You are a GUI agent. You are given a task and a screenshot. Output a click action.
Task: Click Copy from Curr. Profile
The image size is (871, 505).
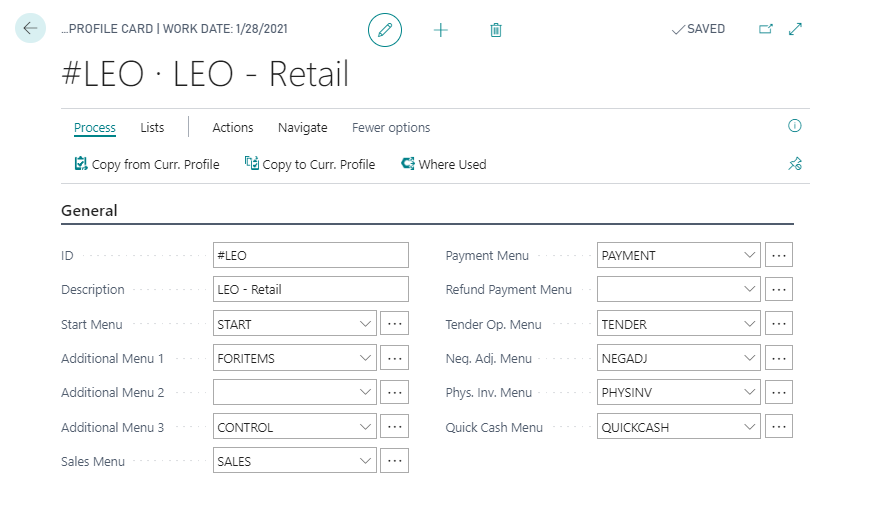tap(147, 164)
